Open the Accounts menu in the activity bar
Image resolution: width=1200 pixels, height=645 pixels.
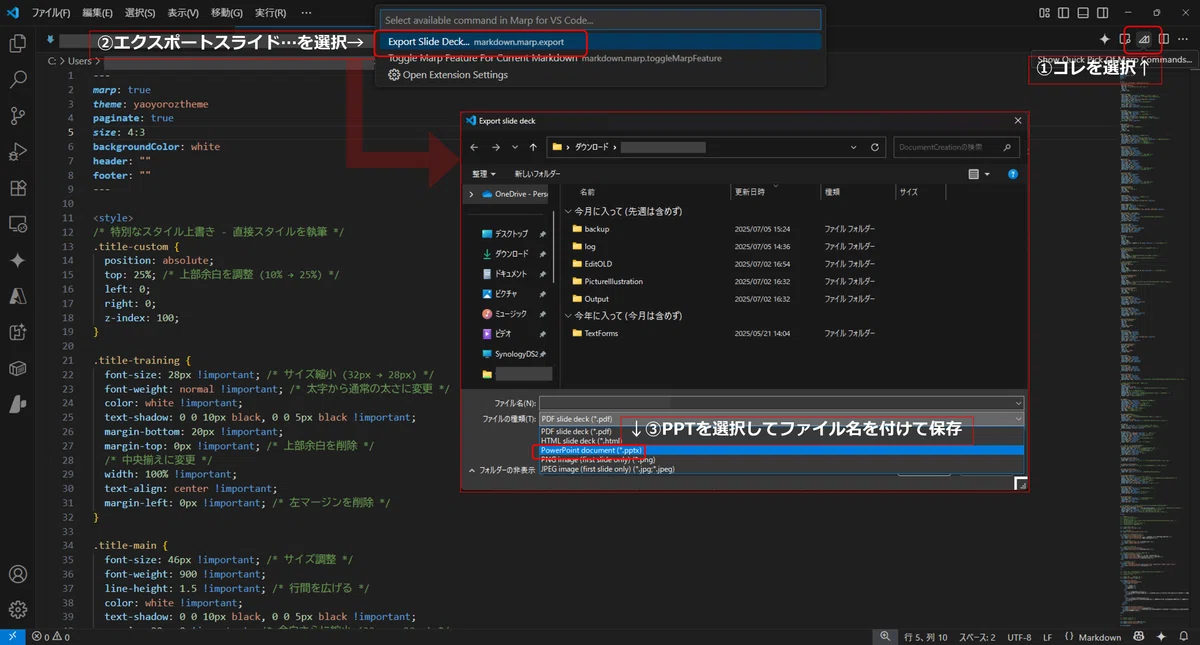pos(17,575)
